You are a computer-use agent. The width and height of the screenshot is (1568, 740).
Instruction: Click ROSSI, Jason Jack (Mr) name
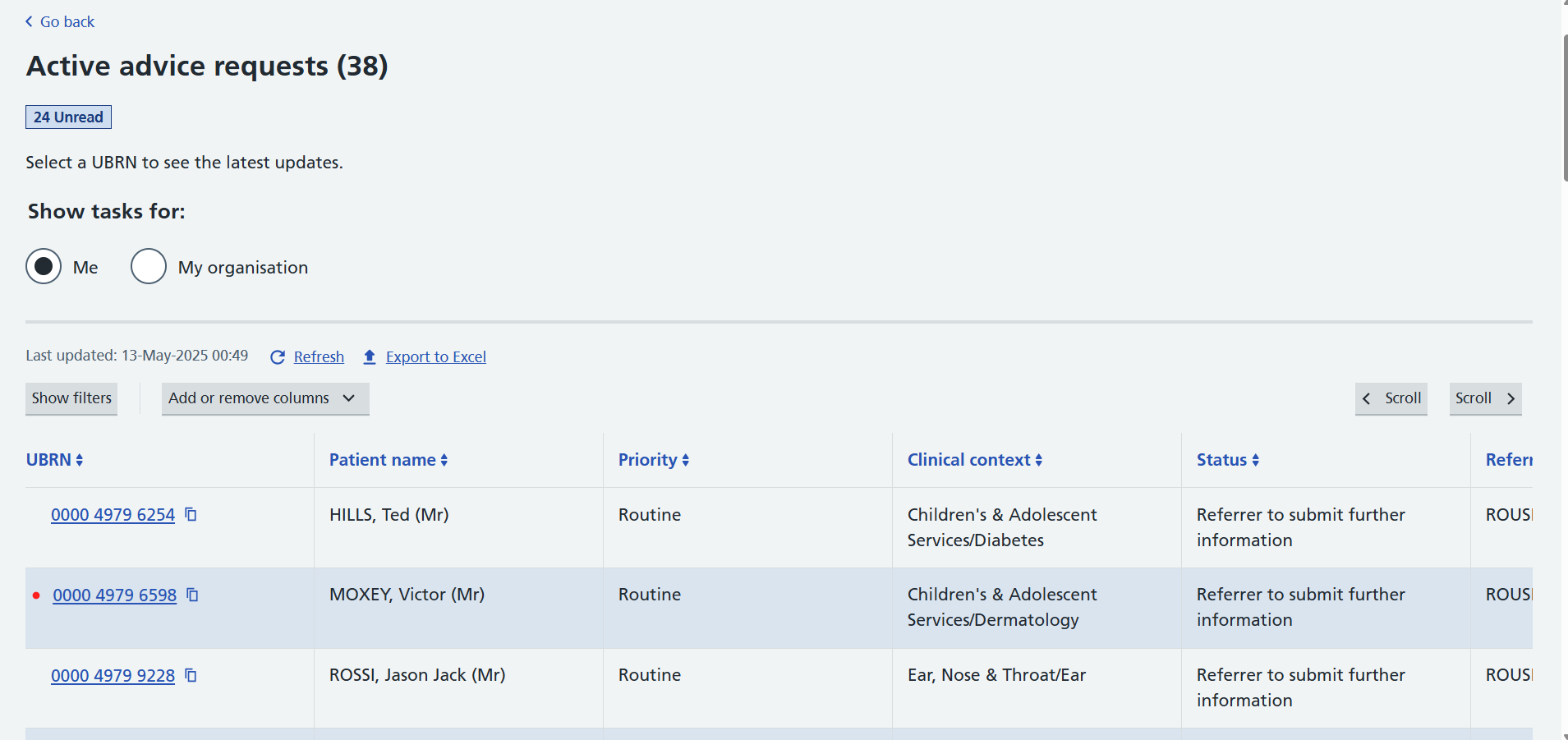[417, 675]
